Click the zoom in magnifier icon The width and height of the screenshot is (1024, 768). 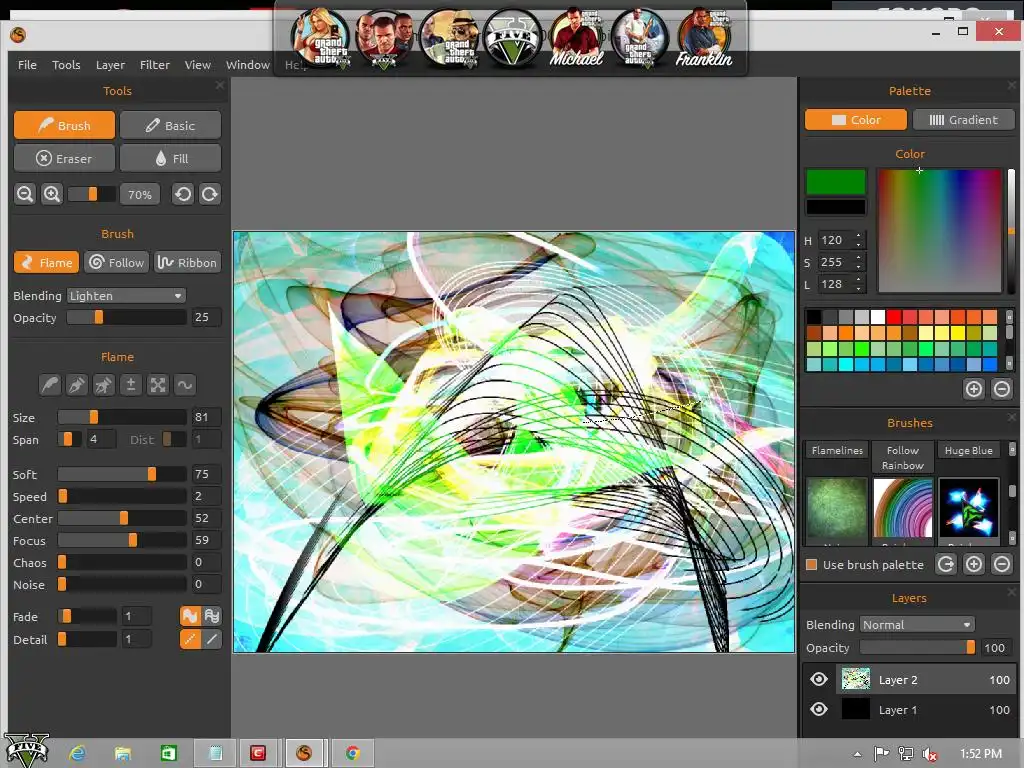tap(52, 195)
